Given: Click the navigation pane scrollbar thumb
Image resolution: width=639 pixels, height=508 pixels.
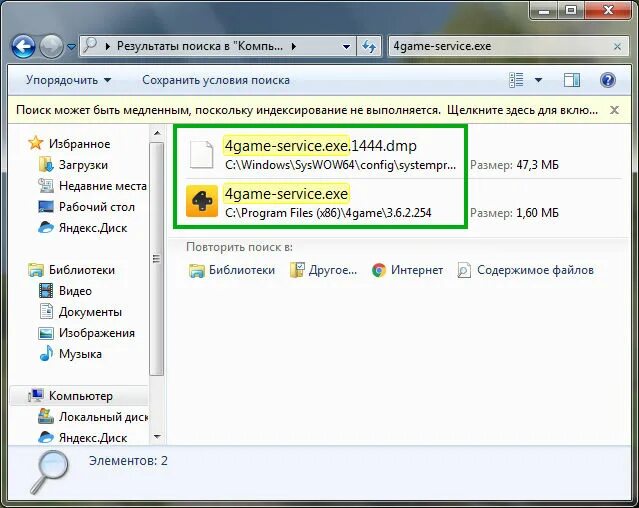Looking at the screenshot, I should click(156, 259).
